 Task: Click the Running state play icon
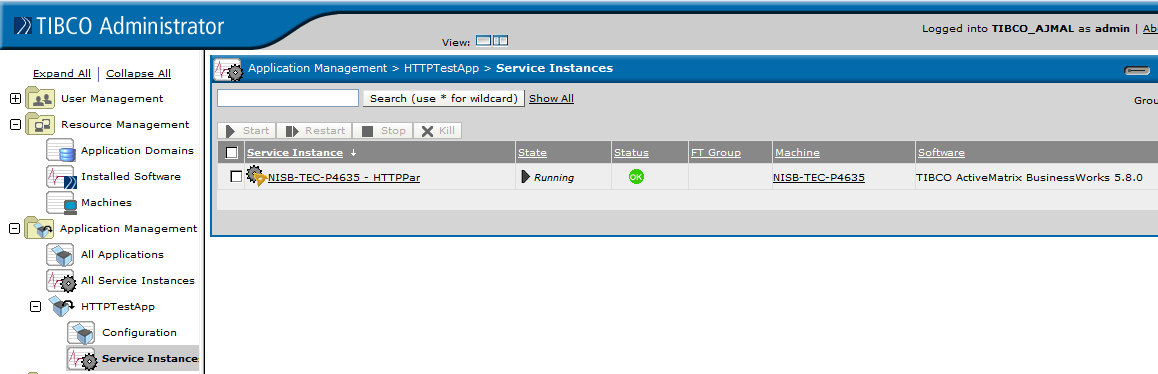(x=526, y=177)
